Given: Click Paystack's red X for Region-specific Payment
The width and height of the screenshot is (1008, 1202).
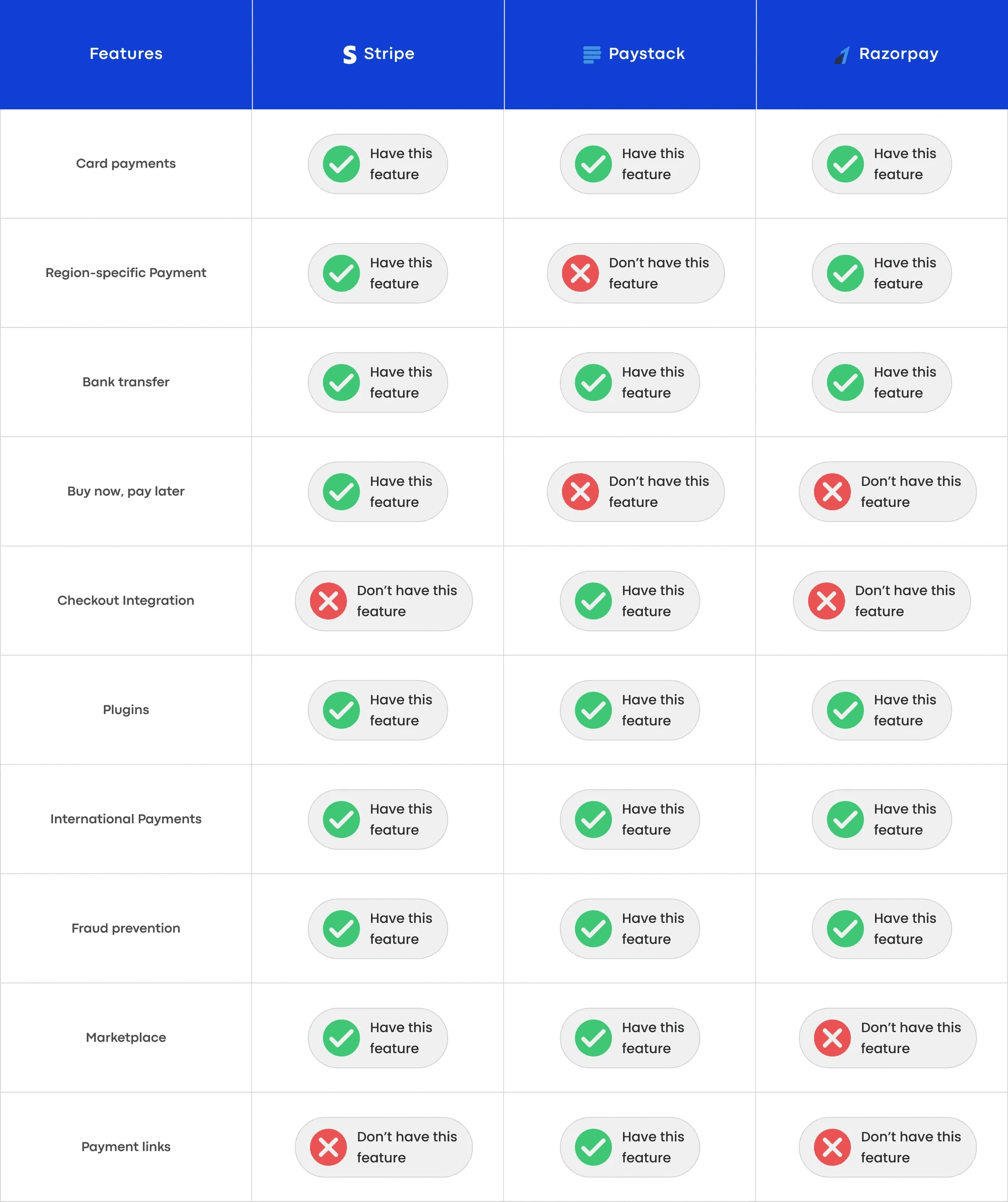Looking at the screenshot, I should 580,273.
